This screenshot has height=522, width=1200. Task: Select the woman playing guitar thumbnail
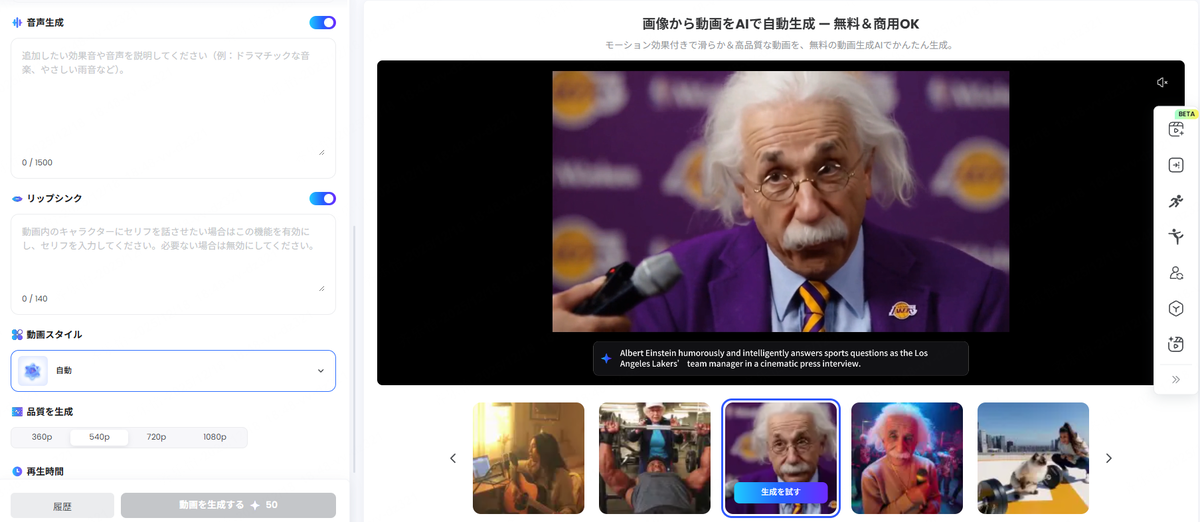tap(528, 458)
